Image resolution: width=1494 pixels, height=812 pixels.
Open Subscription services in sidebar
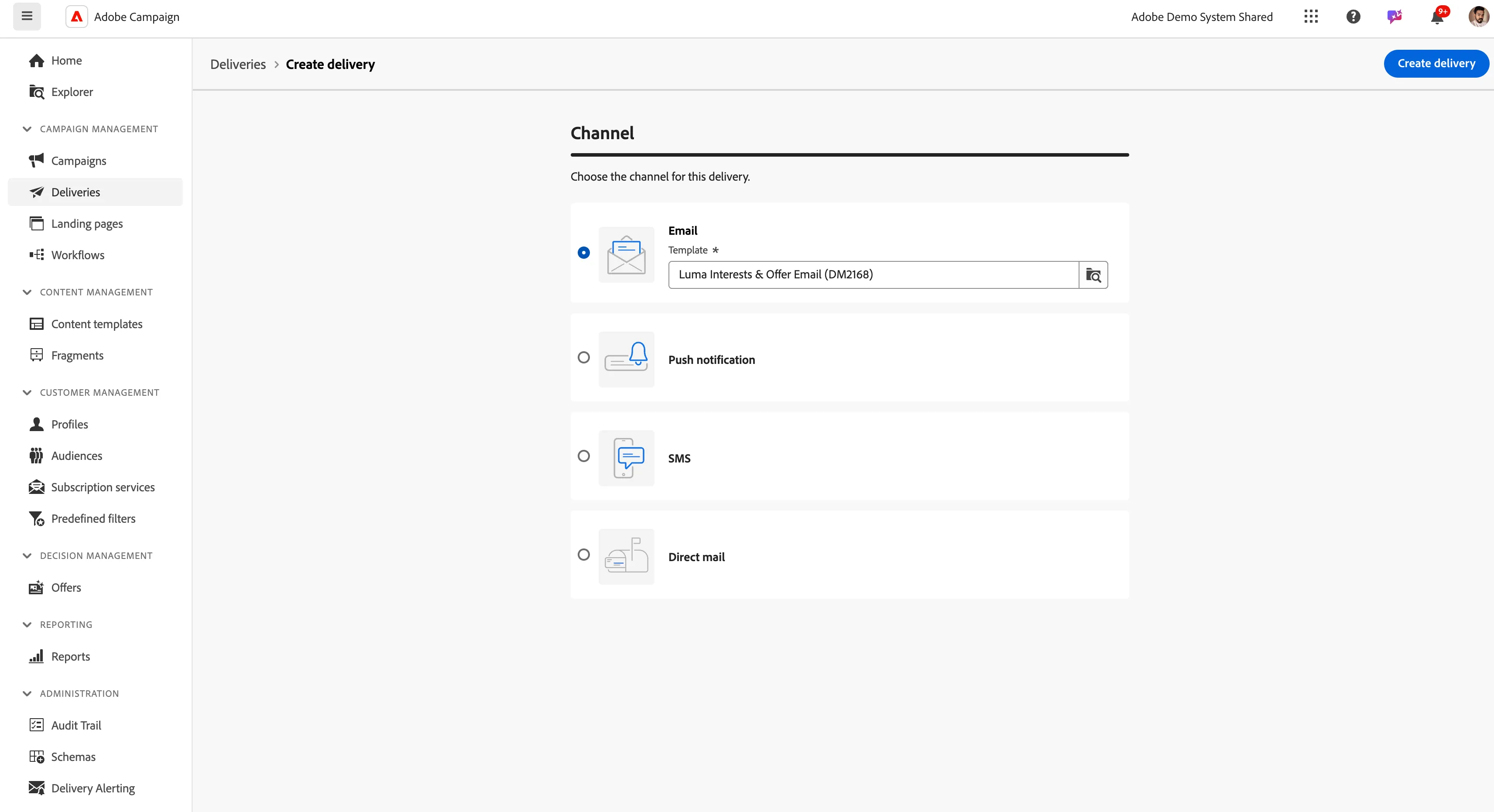pos(95,487)
